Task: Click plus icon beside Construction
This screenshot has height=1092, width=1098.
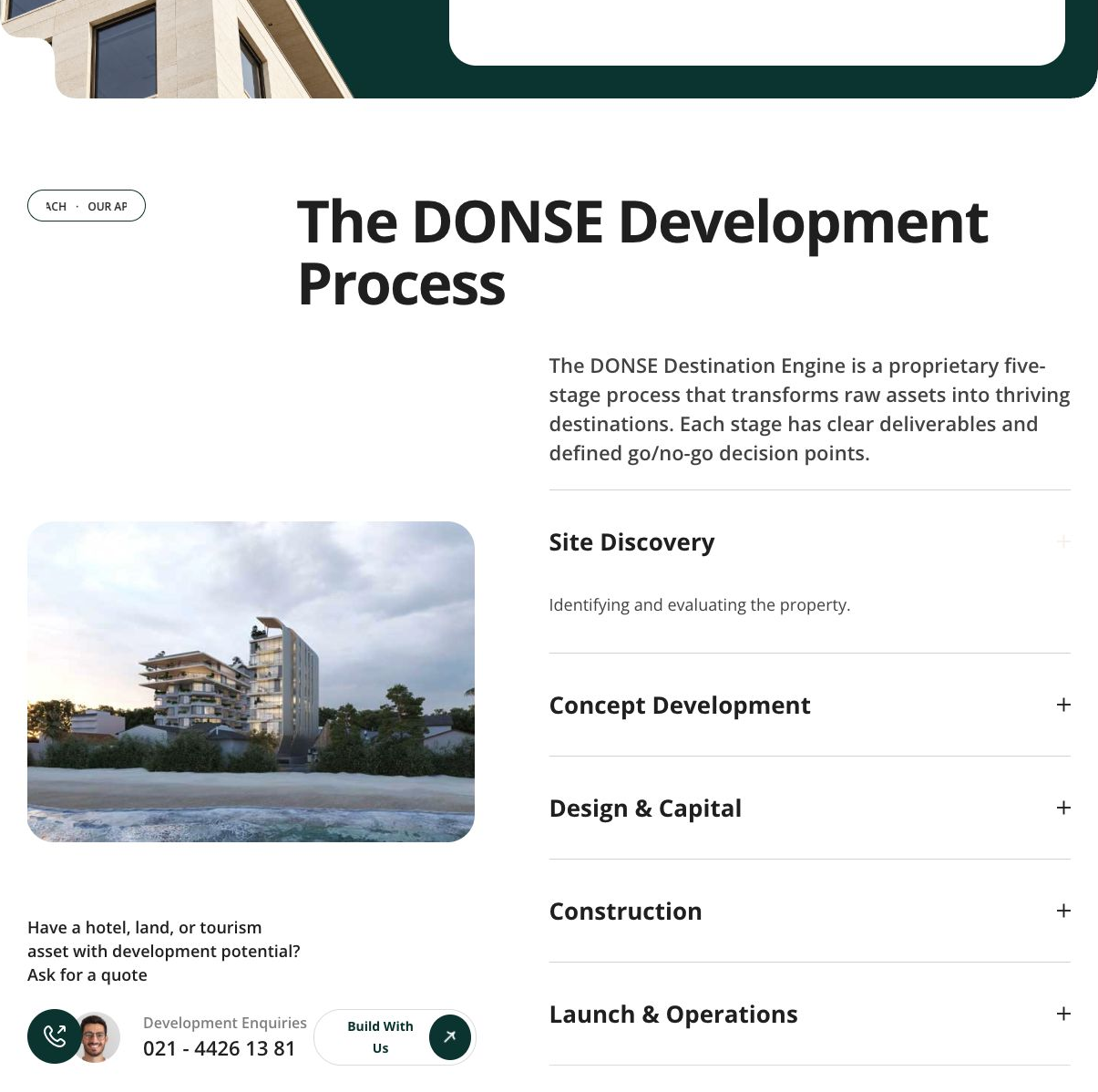Action: coord(1063,911)
